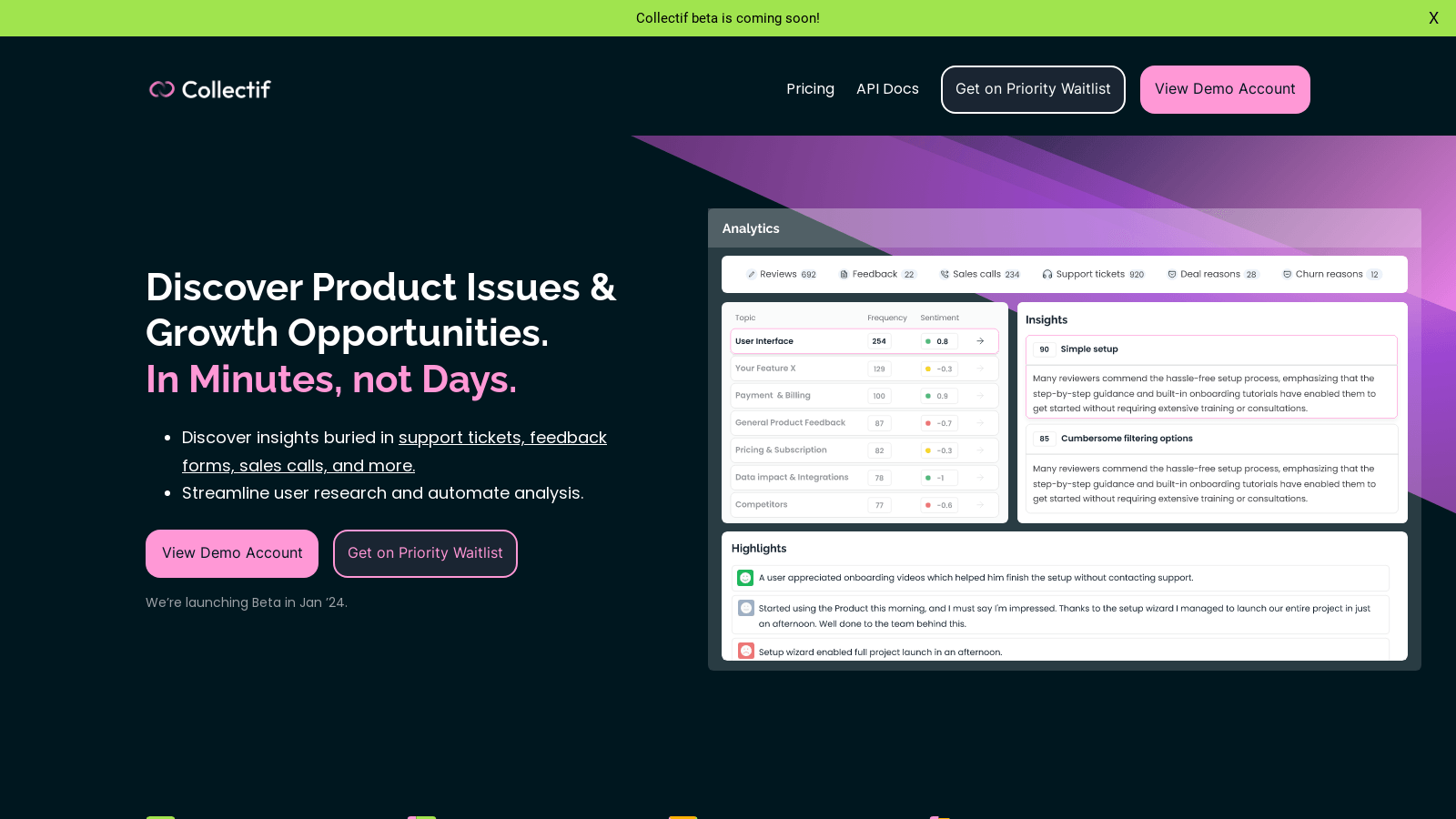Click the 'Simple setup' insight heading
This screenshot has height=819, width=1456.
coord(1089,349)
